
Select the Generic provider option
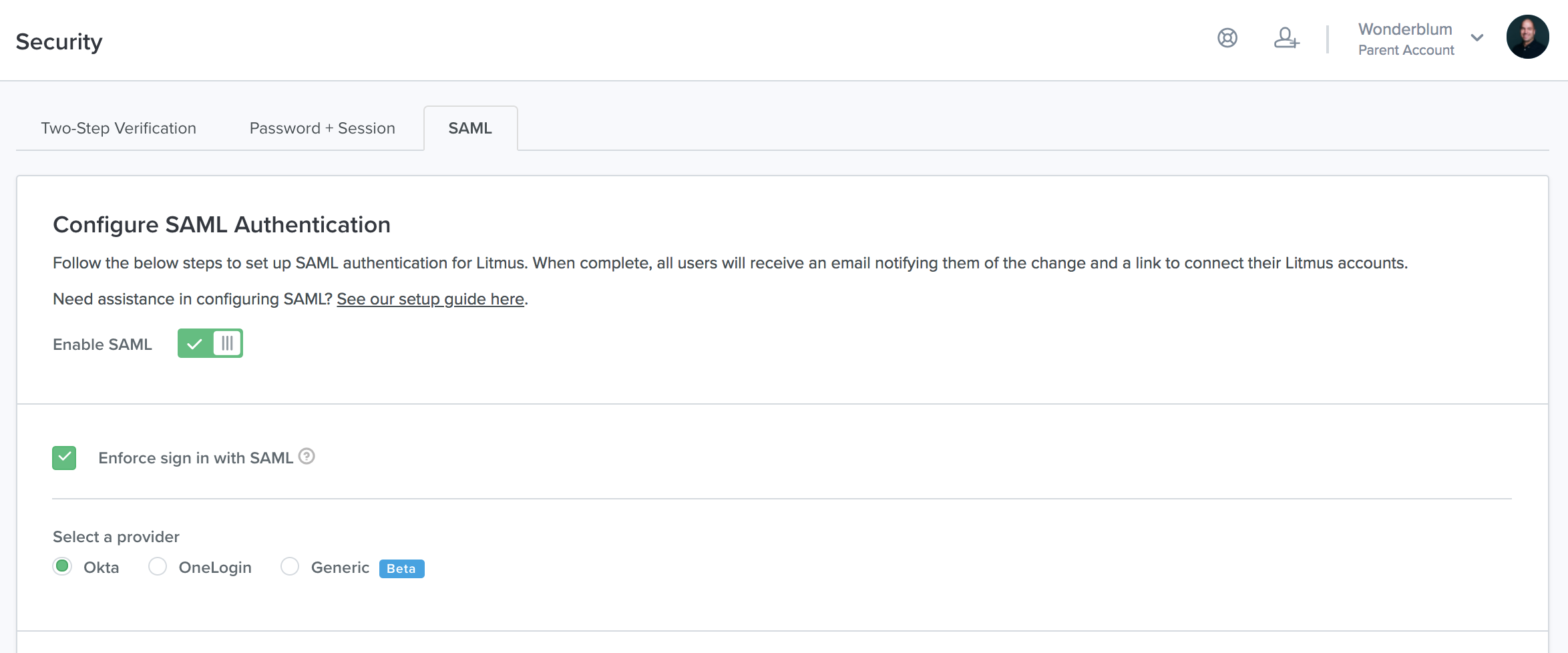click(x=290, y=567)
